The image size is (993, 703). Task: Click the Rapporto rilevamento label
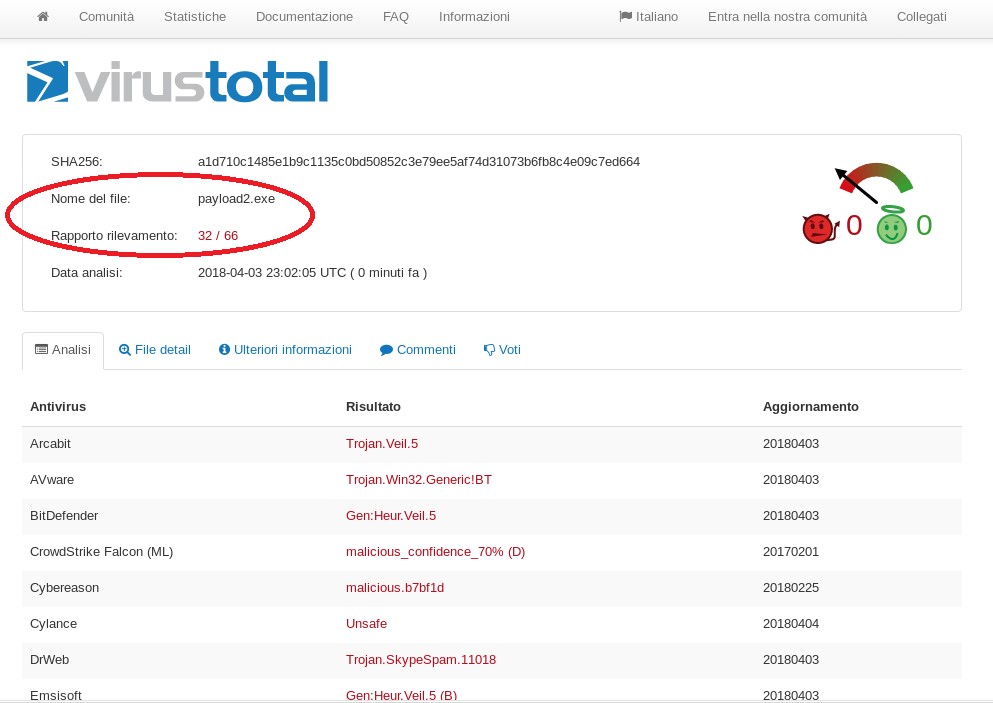click(x=114, y=236)
